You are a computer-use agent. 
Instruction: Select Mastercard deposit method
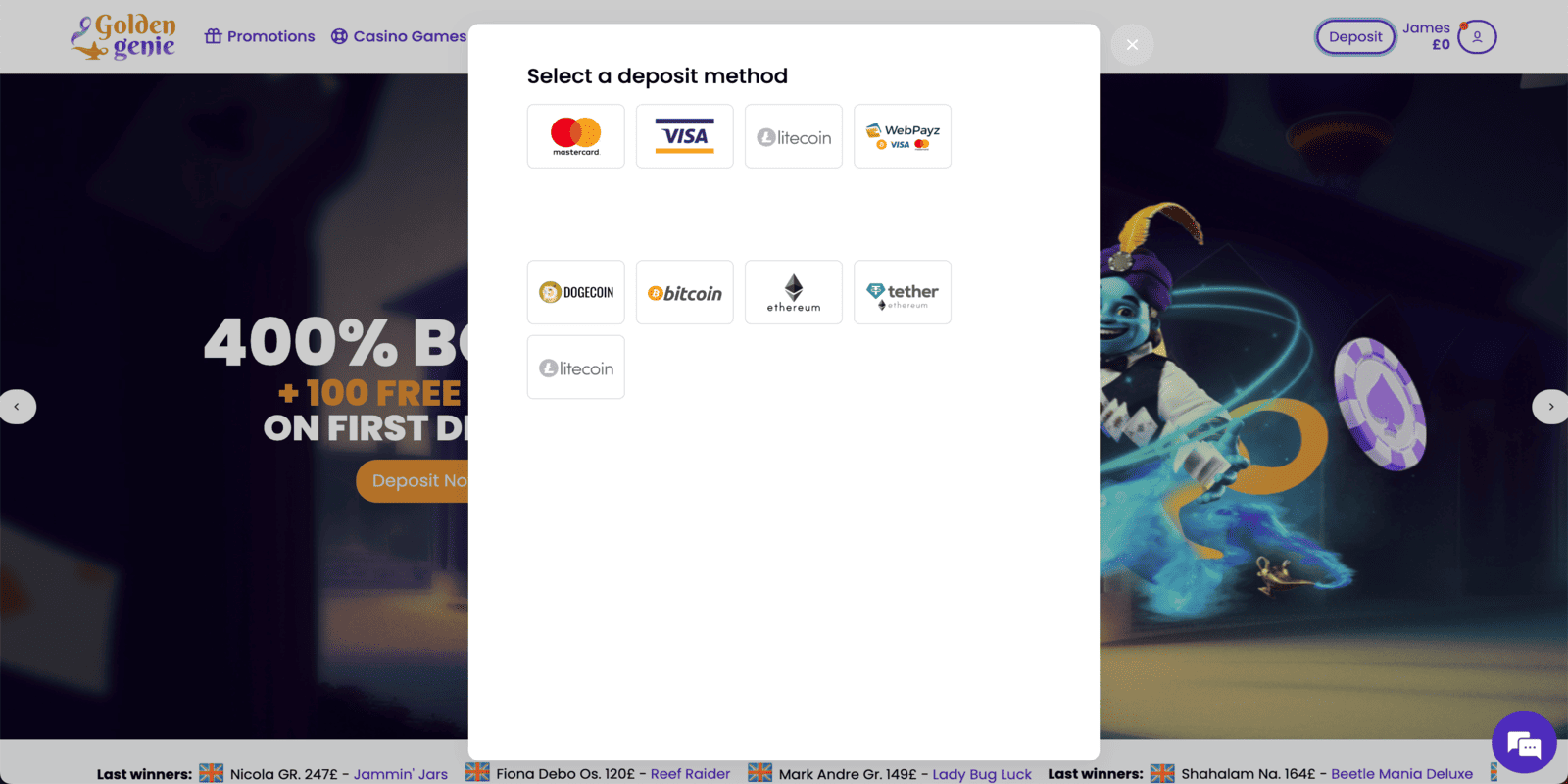click(x=575, y=136)
